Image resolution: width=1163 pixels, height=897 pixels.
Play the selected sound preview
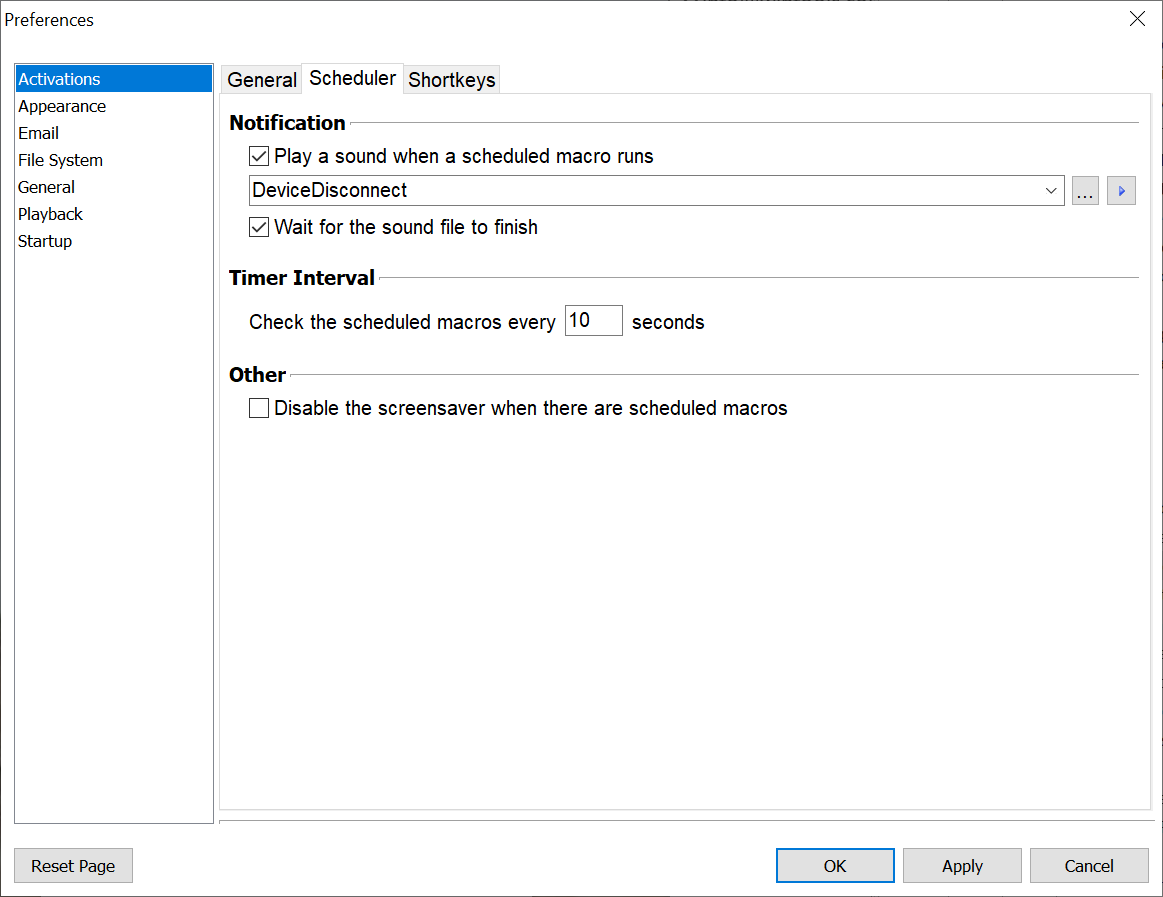[1121, 191]
